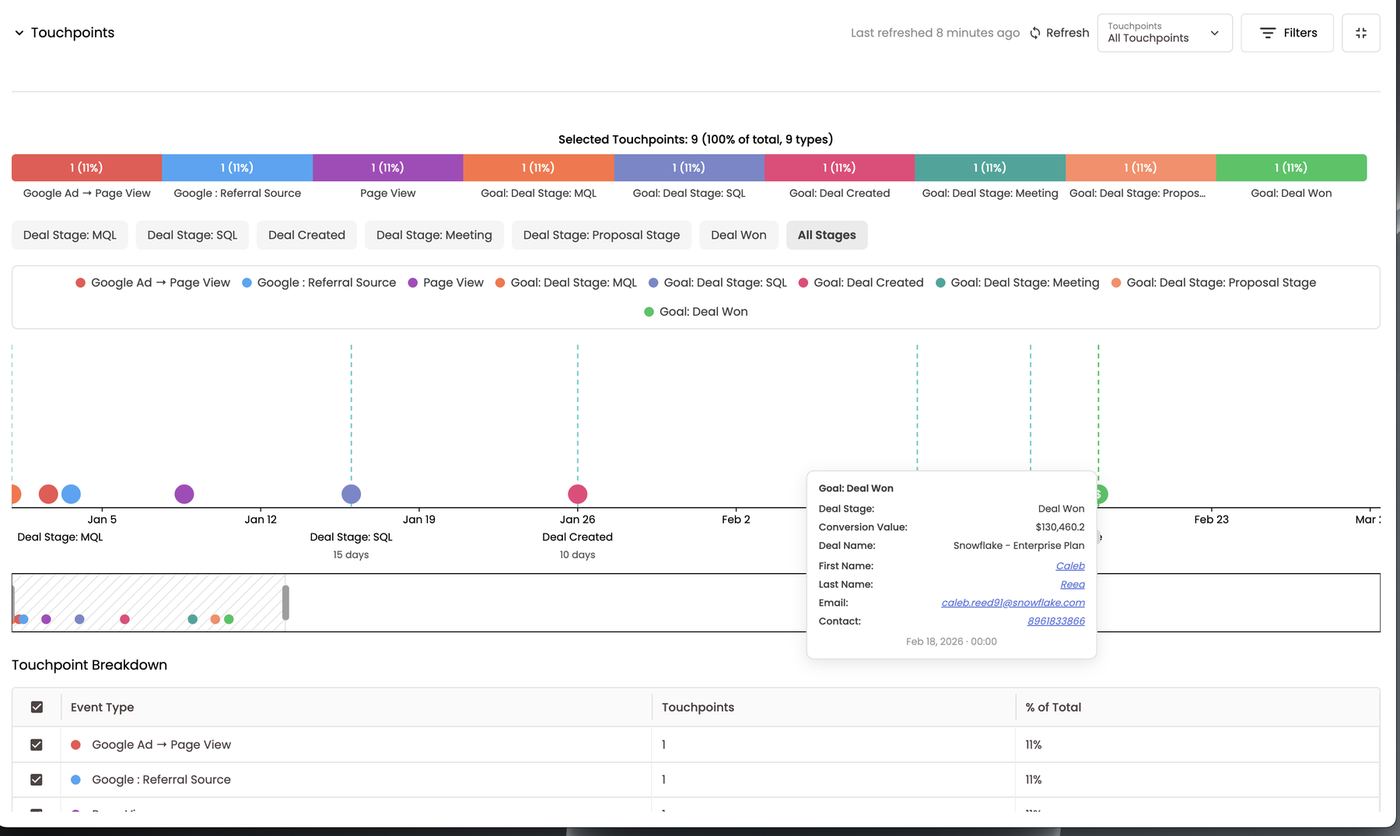1400x836 pixels.
Task: Switch to the Deal Stage: Meeting stage tab
Action: pyautogui.click(x=434, y=235)
